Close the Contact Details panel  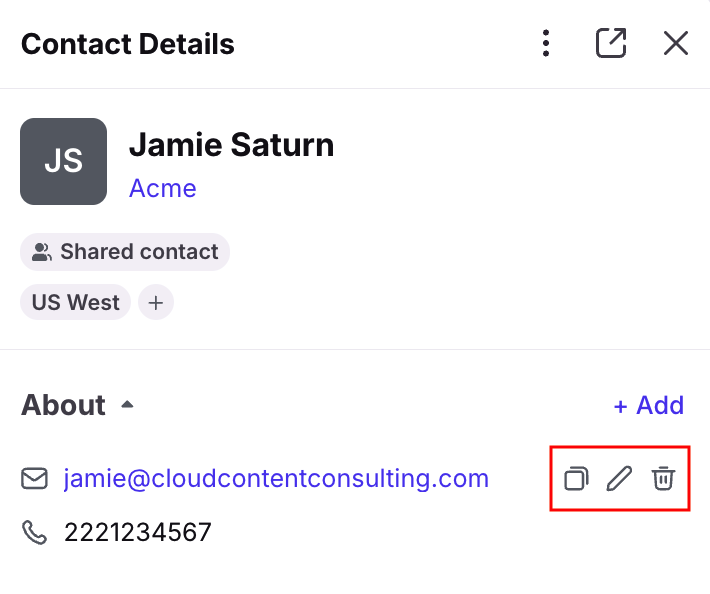tap(676, 43)
